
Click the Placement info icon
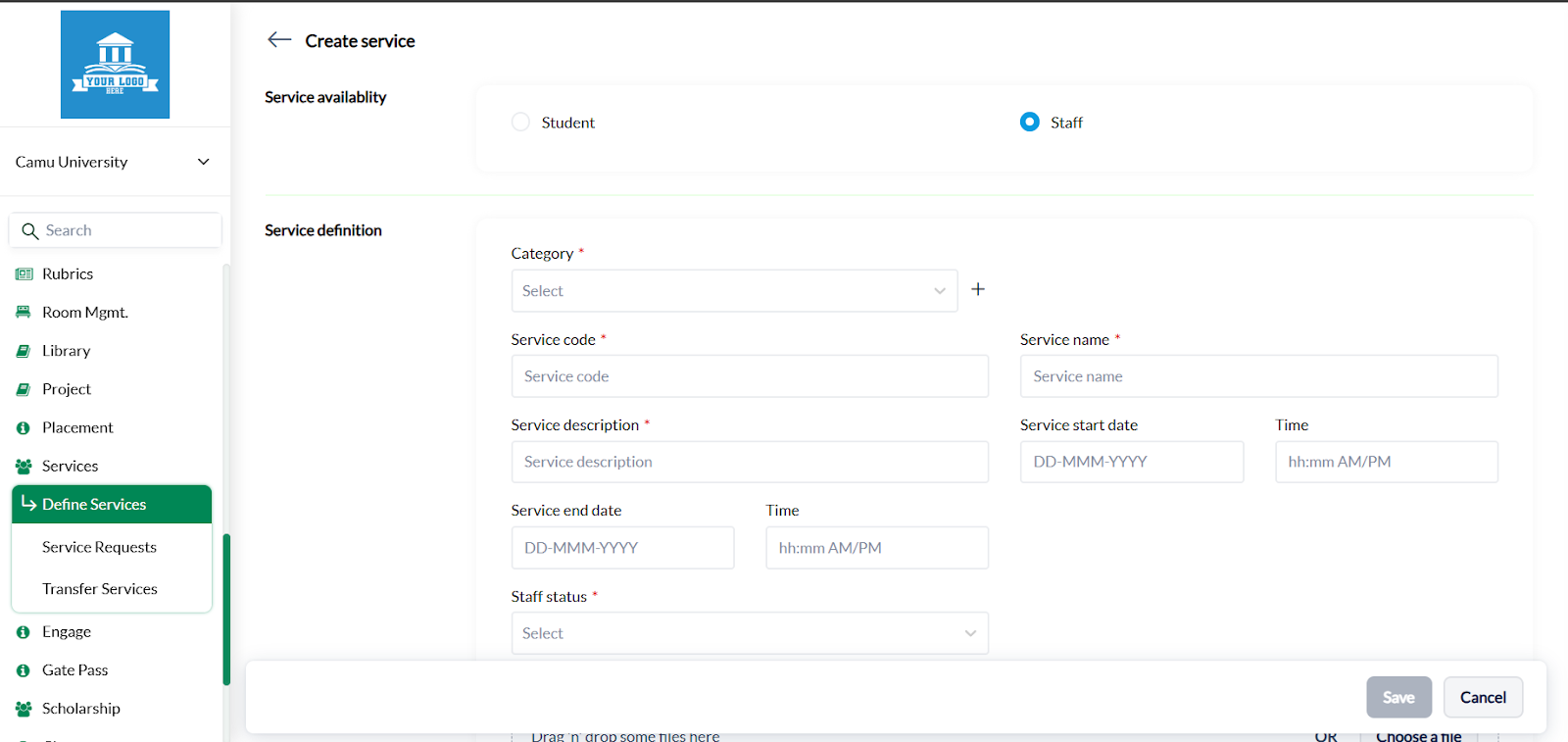24,428
